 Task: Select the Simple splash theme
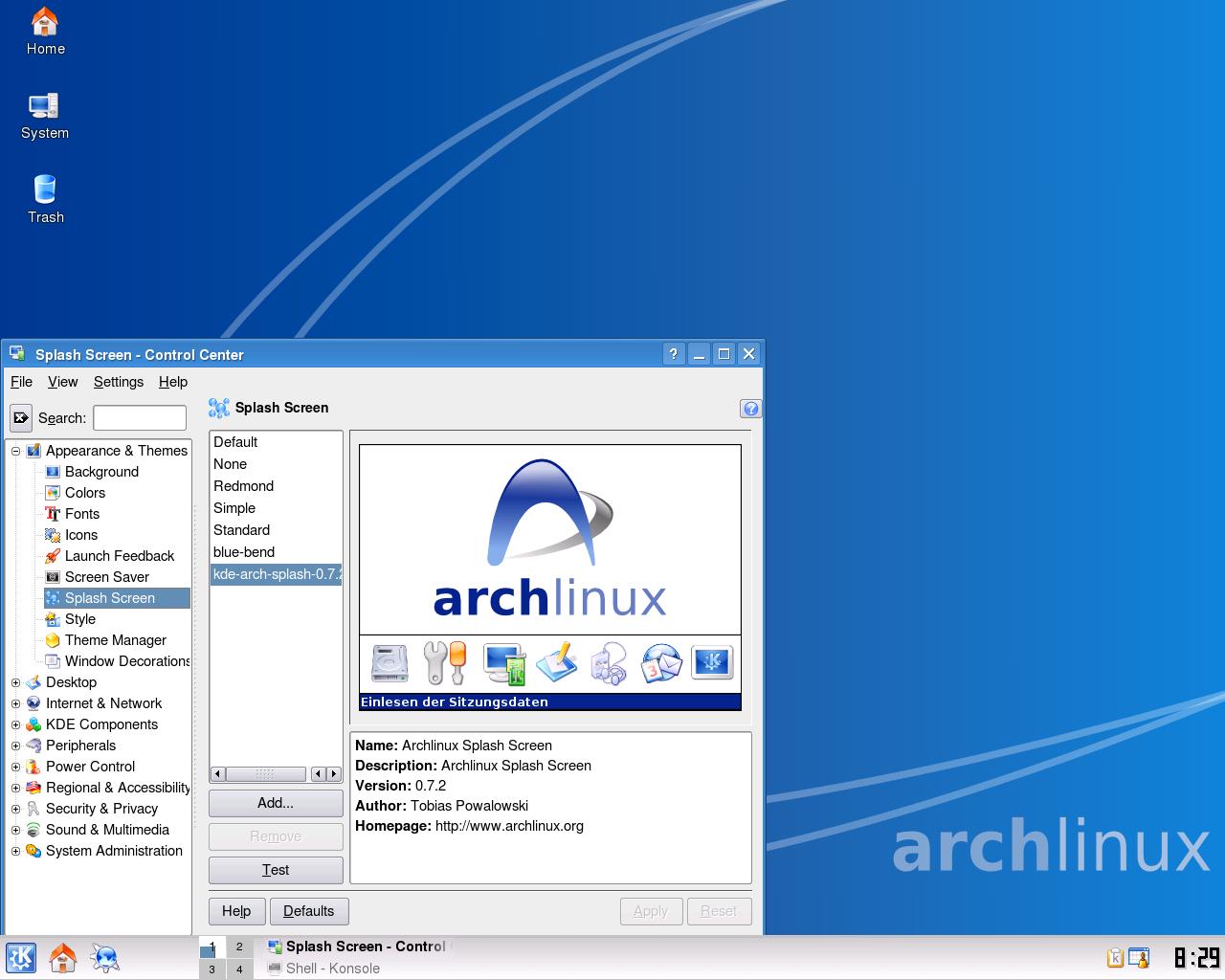tap(276, 508)
